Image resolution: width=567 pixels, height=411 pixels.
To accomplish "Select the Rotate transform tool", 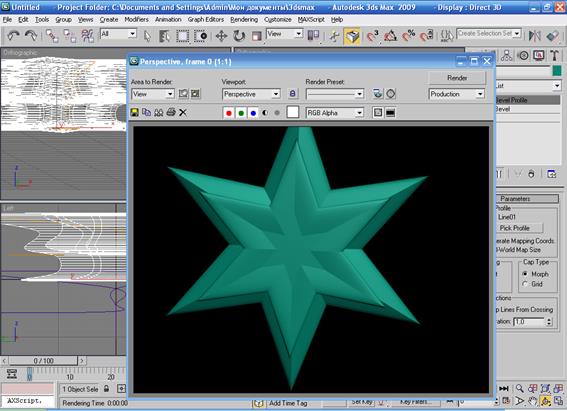I will [x=239, y=36].
